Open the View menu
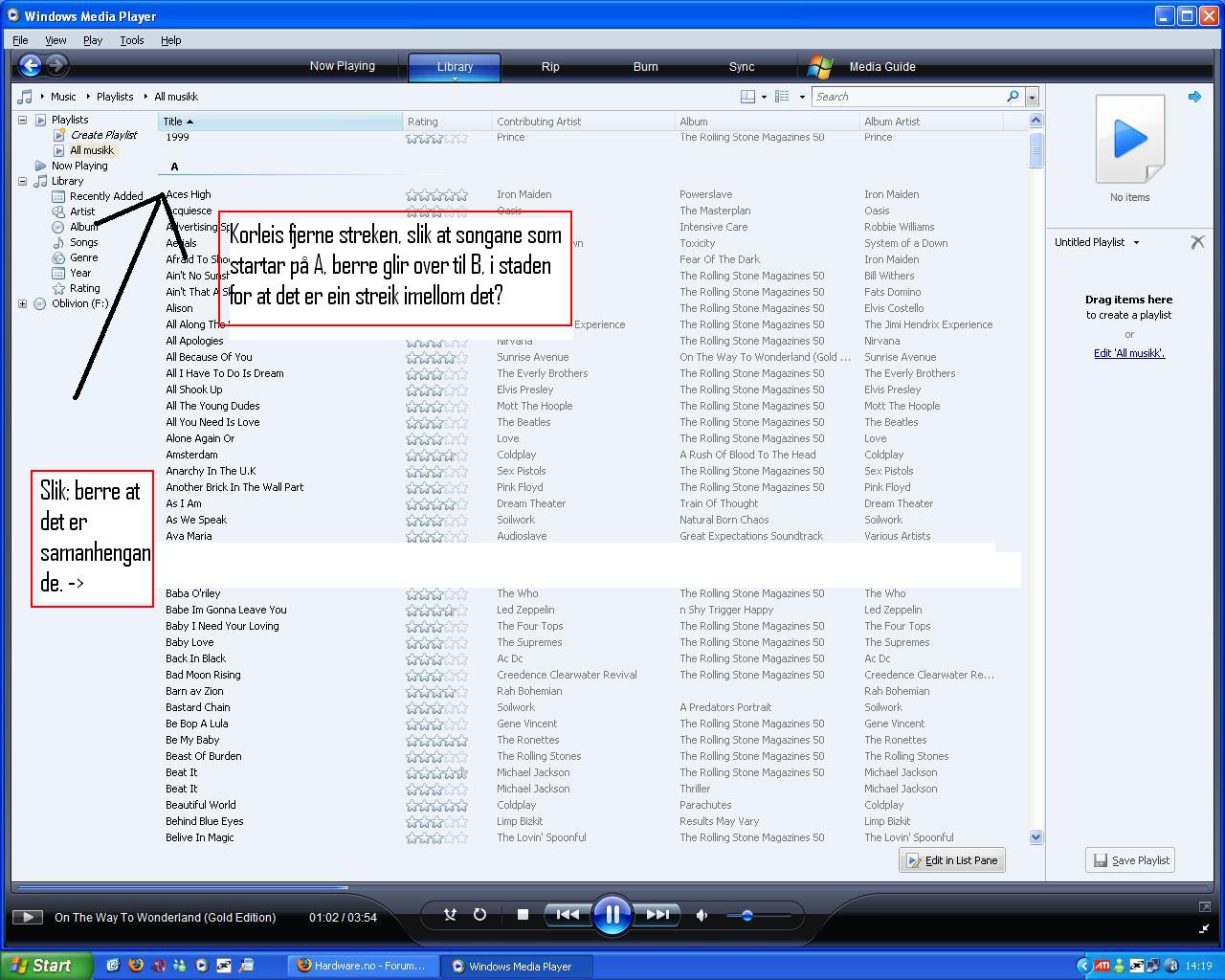 [x=56, y=40]
